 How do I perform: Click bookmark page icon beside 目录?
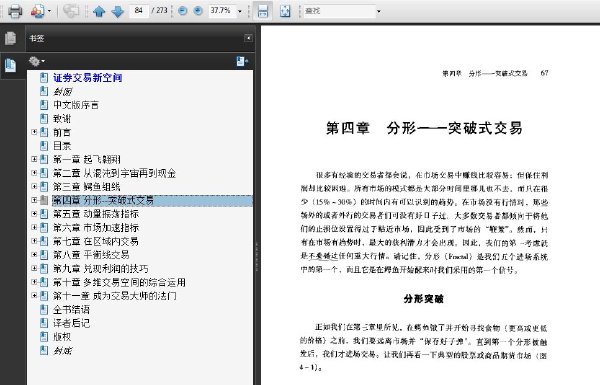pyautogui.click(x=44, y=146)
